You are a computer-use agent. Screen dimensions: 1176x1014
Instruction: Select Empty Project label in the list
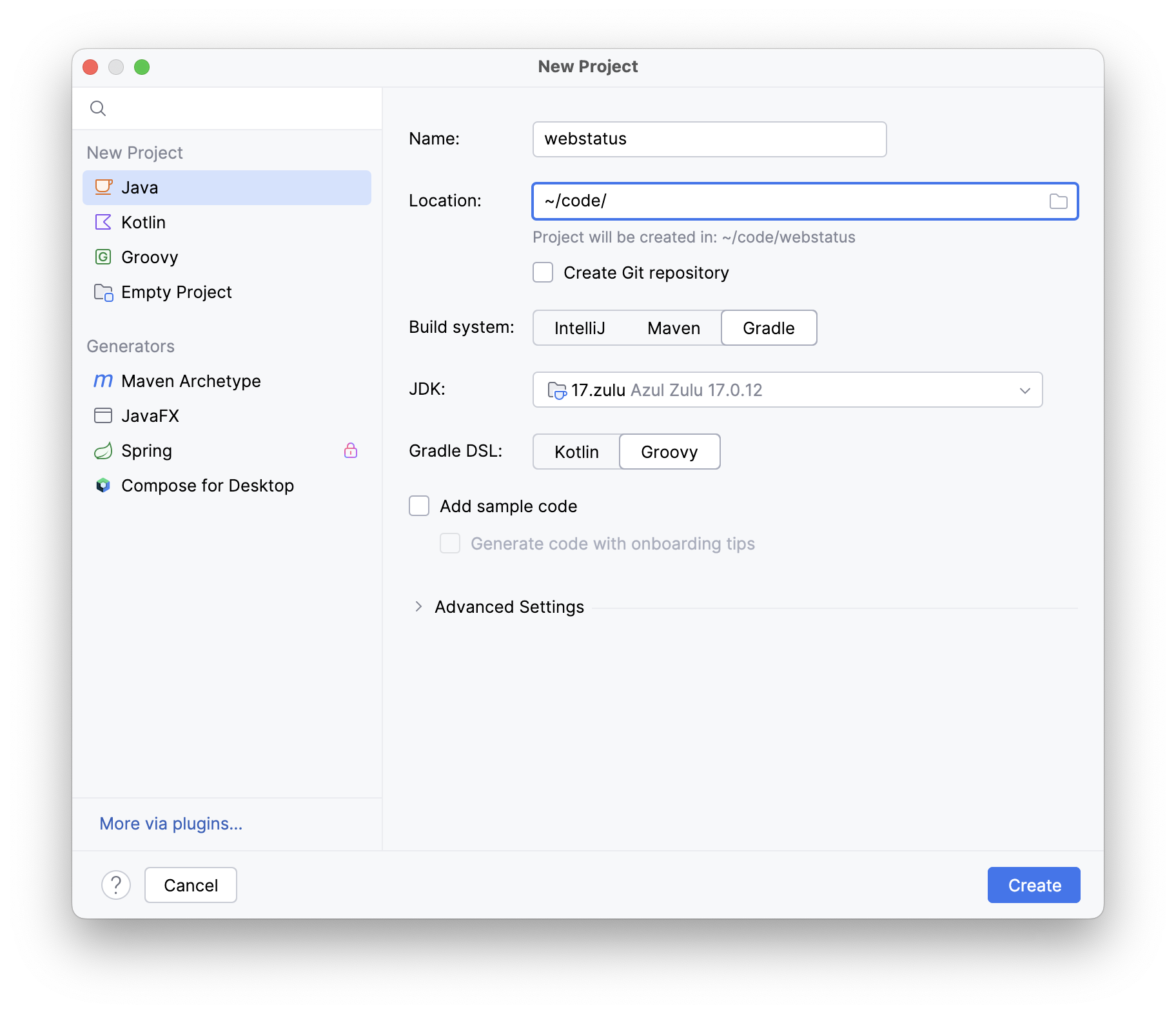177,292
